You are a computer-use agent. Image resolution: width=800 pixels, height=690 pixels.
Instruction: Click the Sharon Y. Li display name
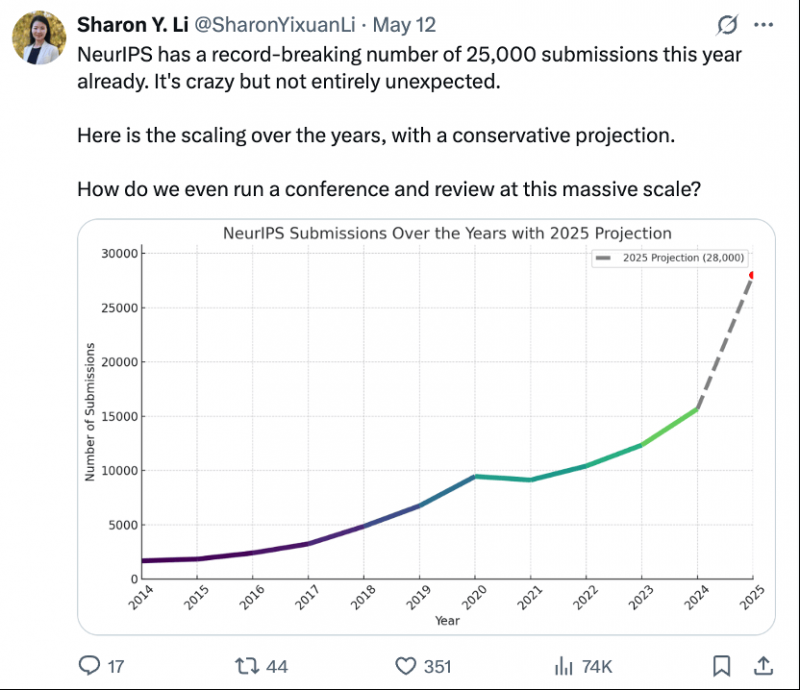coord(133,24)
